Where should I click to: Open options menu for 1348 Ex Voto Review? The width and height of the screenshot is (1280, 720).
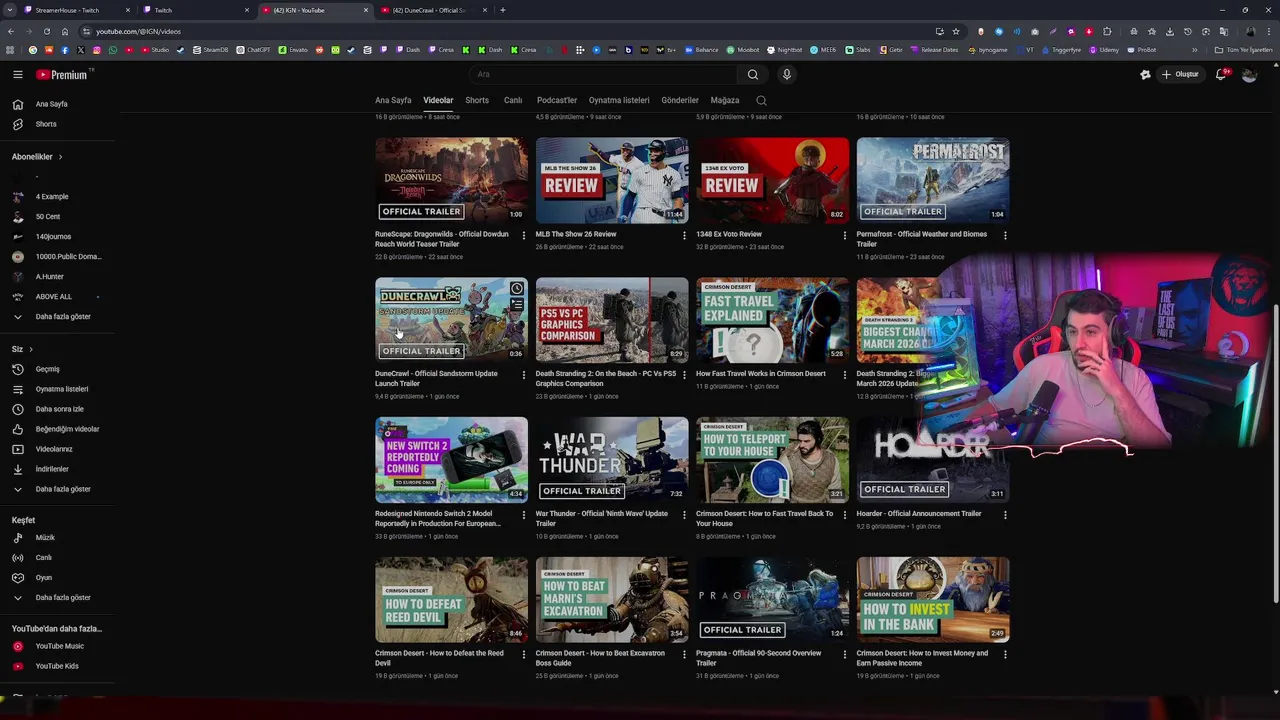[x=844, y=235]
